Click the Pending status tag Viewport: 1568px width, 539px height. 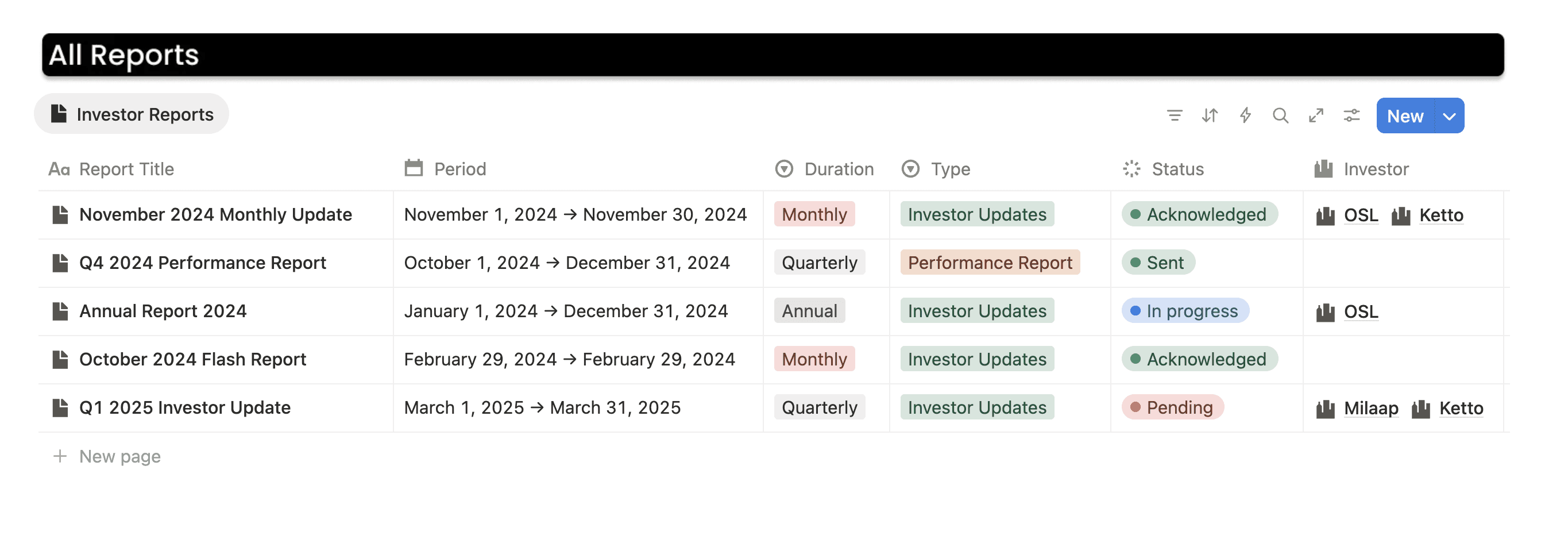pos(1172,407)
